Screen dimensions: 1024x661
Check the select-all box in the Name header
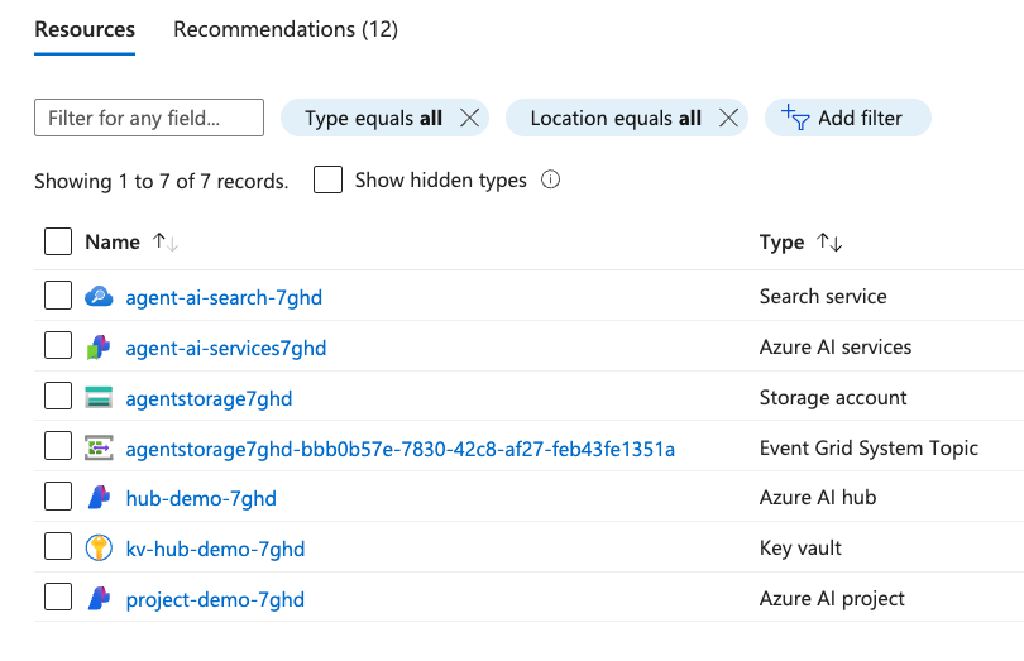tap(58, 241)
